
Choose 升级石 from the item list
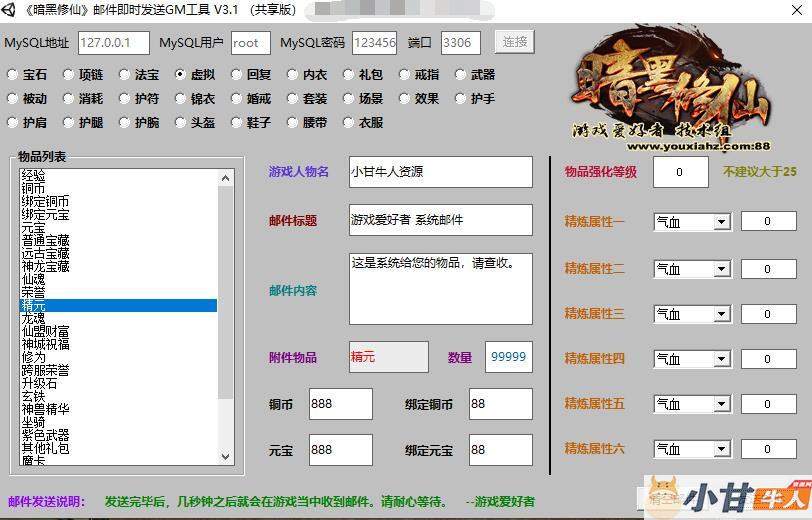coord(39,384)
